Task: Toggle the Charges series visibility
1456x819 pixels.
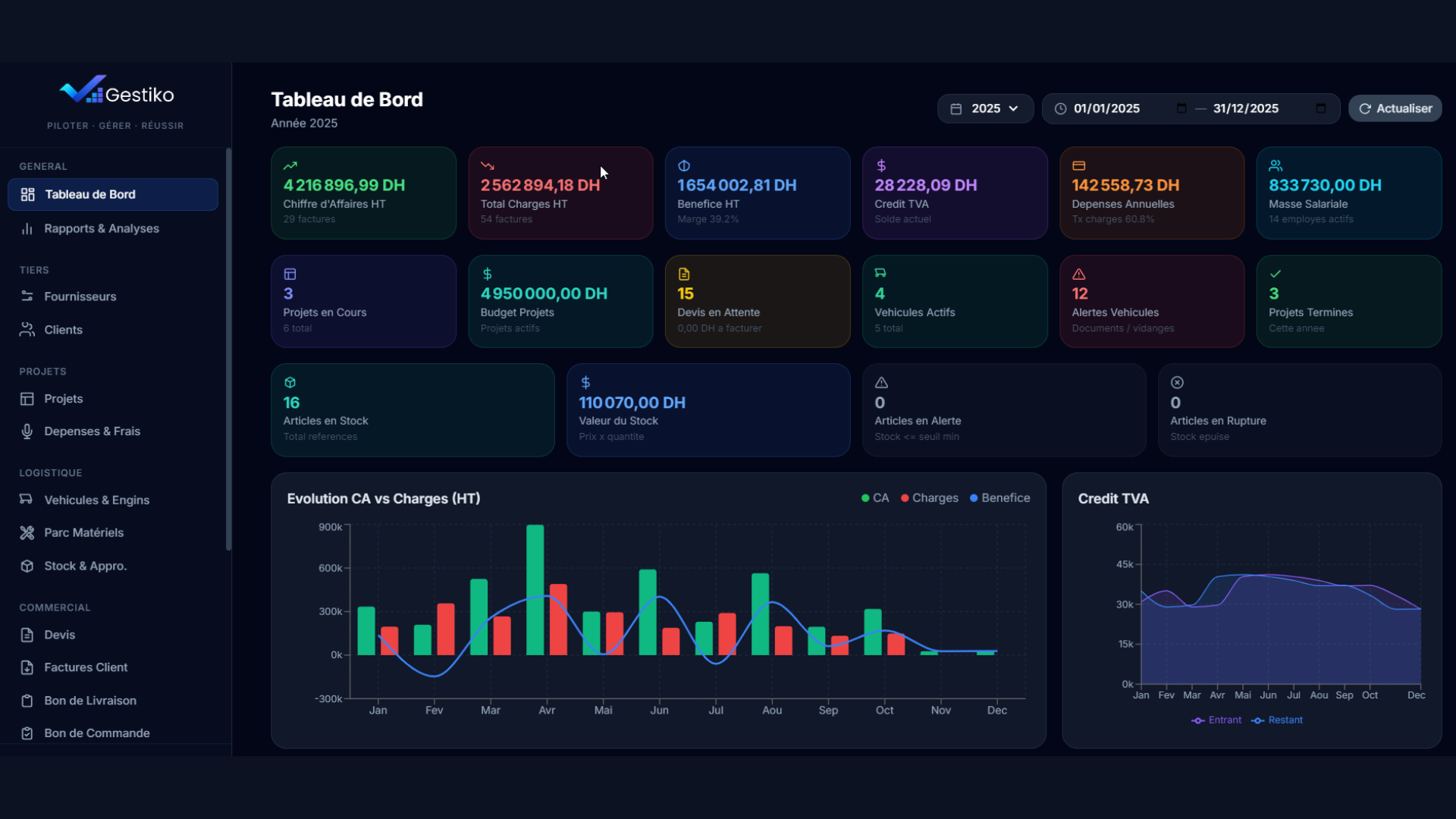Action: 930,498
